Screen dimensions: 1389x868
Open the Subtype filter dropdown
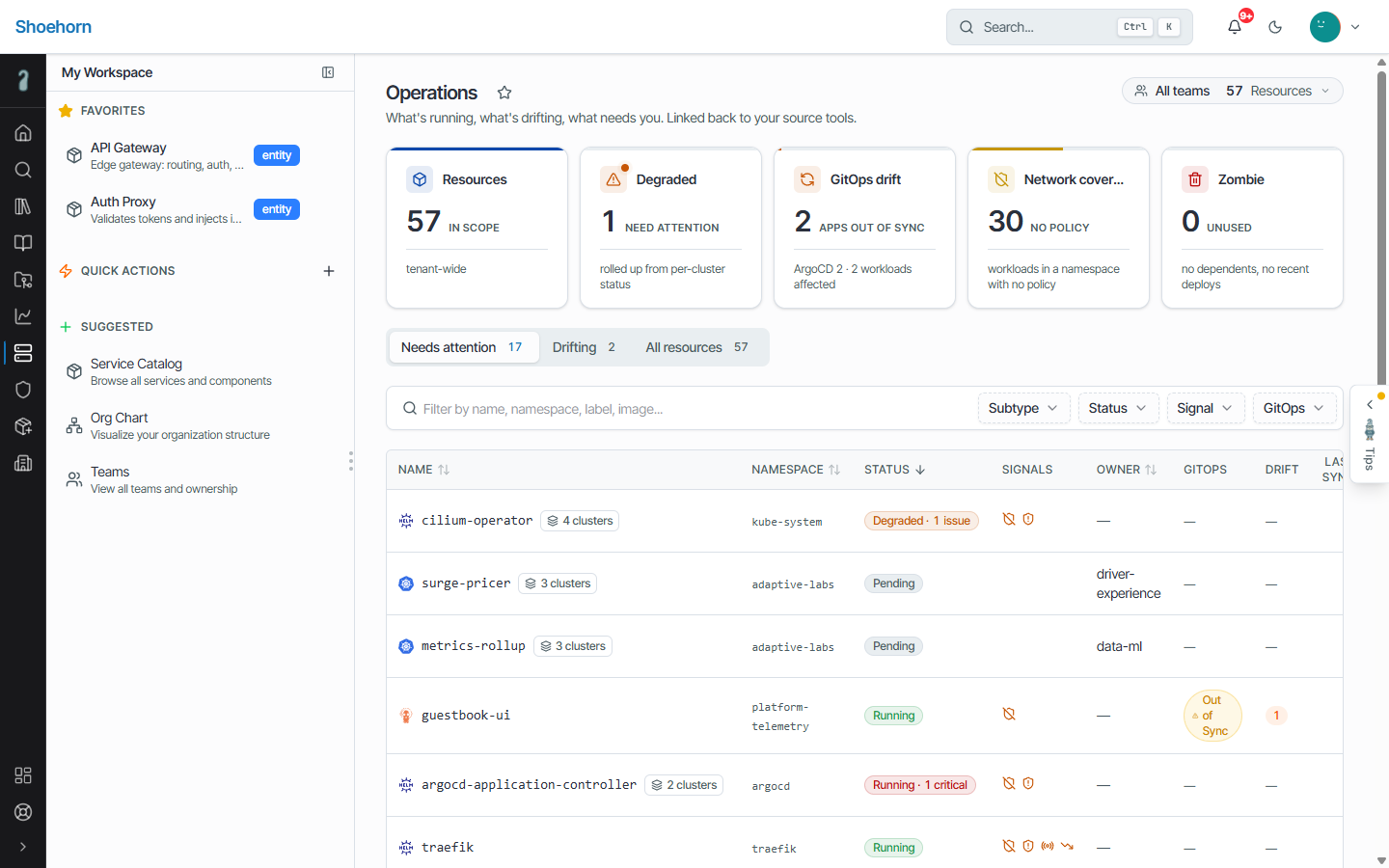click(1023, 408)
